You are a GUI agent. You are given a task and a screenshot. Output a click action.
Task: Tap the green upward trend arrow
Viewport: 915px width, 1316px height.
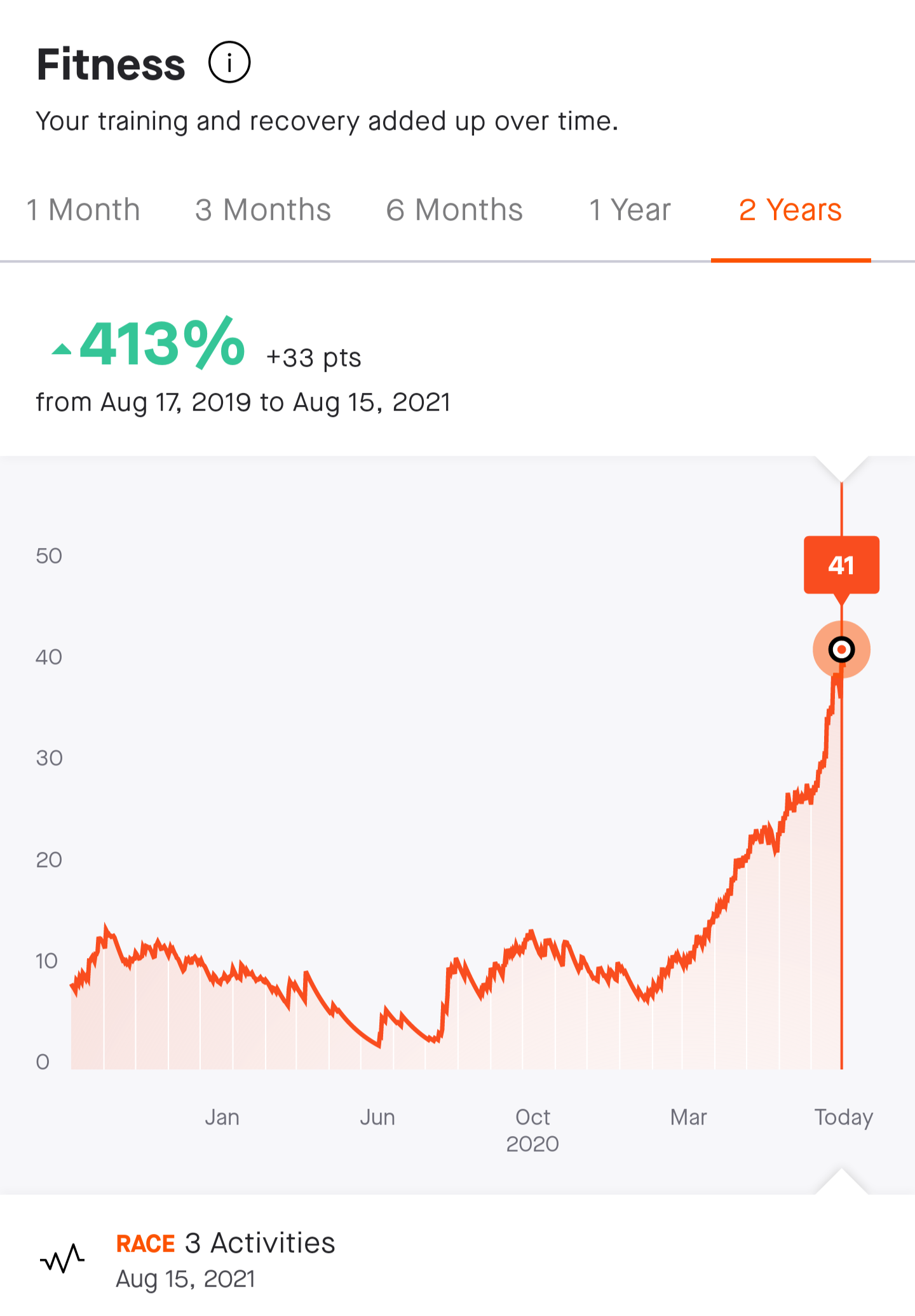62,348
